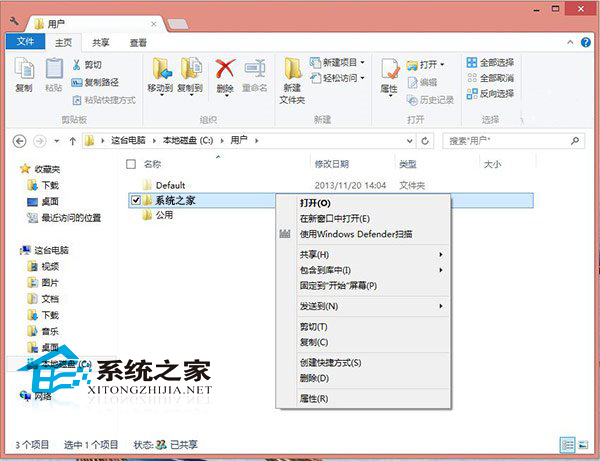Click the Forward navigation arrow
This screenshot has height=461, width=600.
click(39, 141)
